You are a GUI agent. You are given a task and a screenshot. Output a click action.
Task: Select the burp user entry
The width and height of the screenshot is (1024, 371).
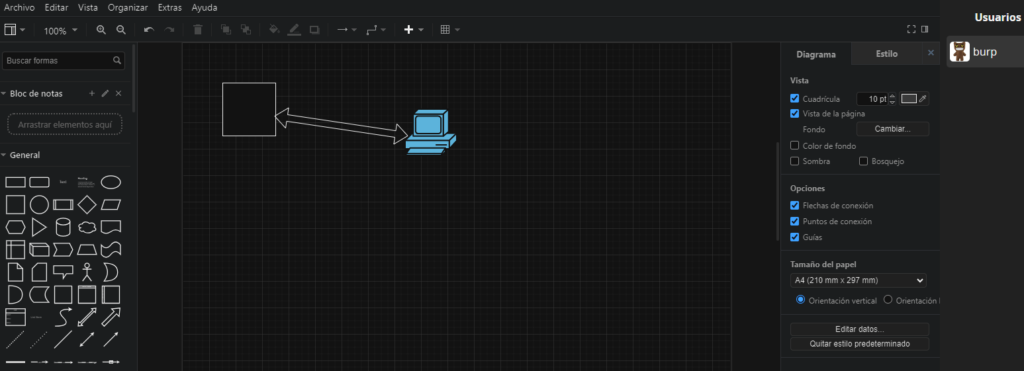pyautogui.click(x=985, y=52)
